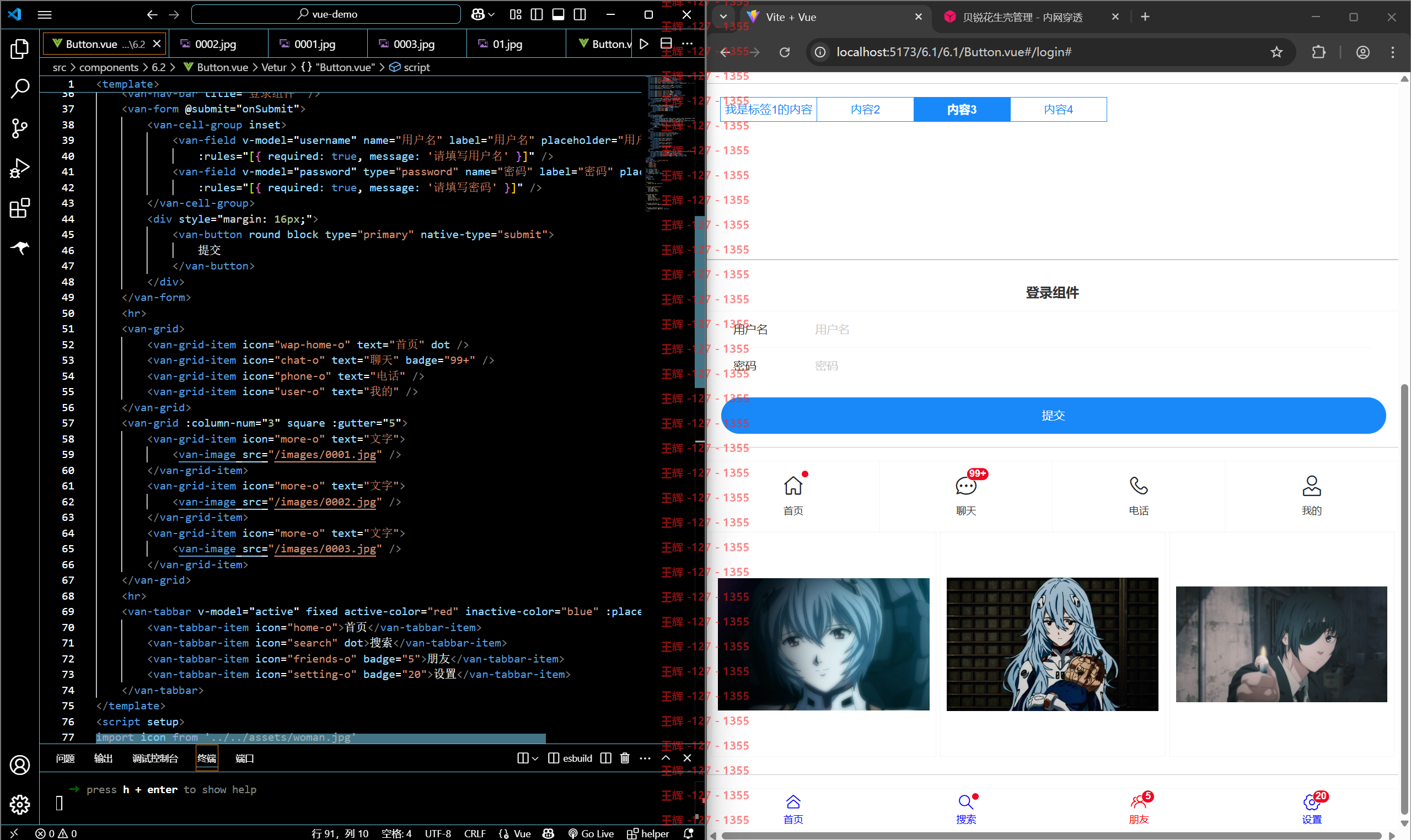Kill the esbuild terminal with trash icon

point(625,758)
